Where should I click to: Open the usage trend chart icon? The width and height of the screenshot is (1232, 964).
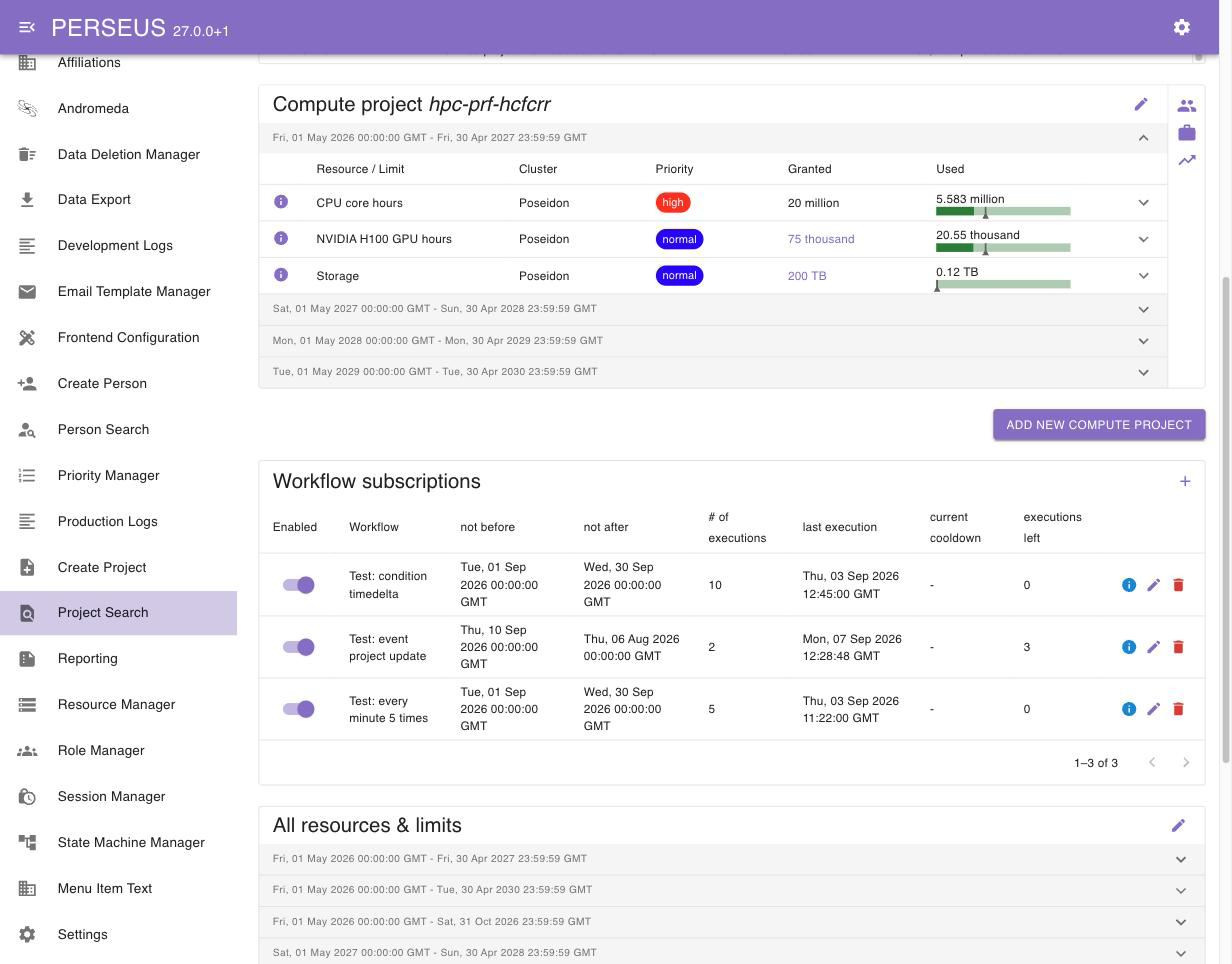[x=1187, y=160]
